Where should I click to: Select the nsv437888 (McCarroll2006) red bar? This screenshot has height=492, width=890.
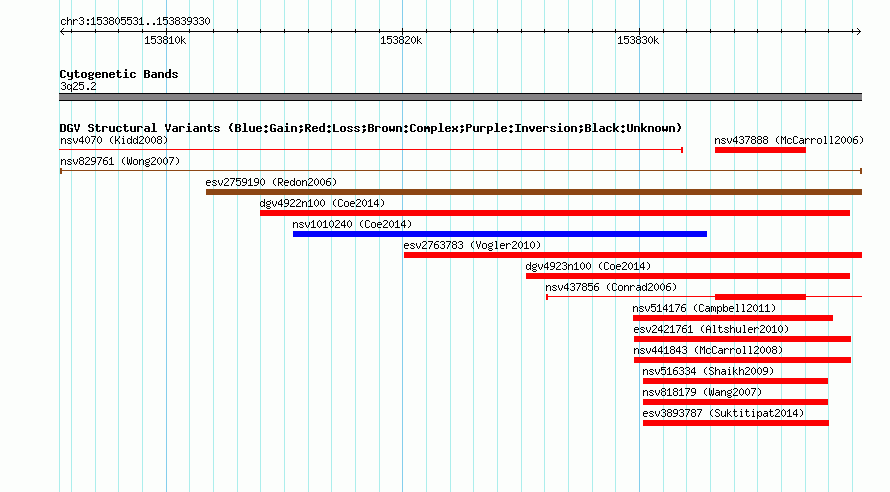point(760,150)
